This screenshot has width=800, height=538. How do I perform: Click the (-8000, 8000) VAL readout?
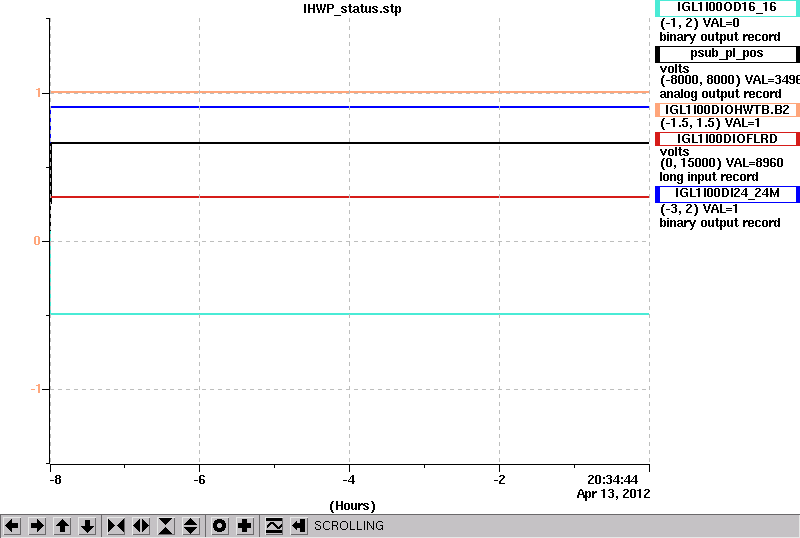pyautogui.click(x=730, y=80)
